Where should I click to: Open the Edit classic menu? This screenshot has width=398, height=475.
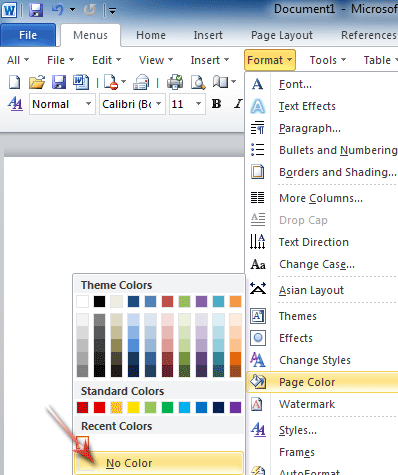tap(107, 60)
